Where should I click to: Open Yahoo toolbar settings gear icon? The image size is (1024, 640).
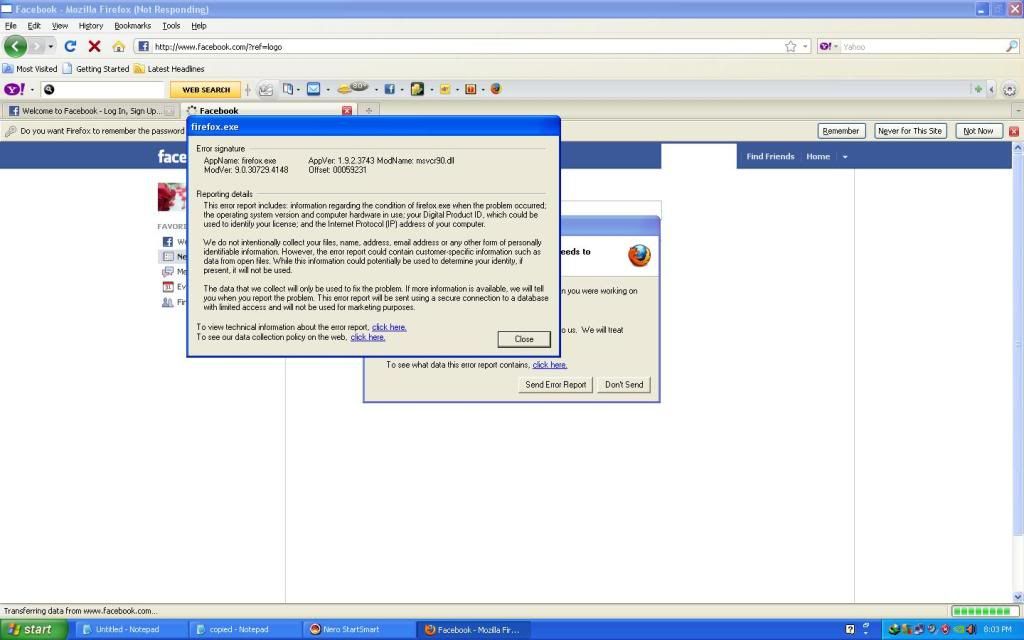click(1009, 89)
